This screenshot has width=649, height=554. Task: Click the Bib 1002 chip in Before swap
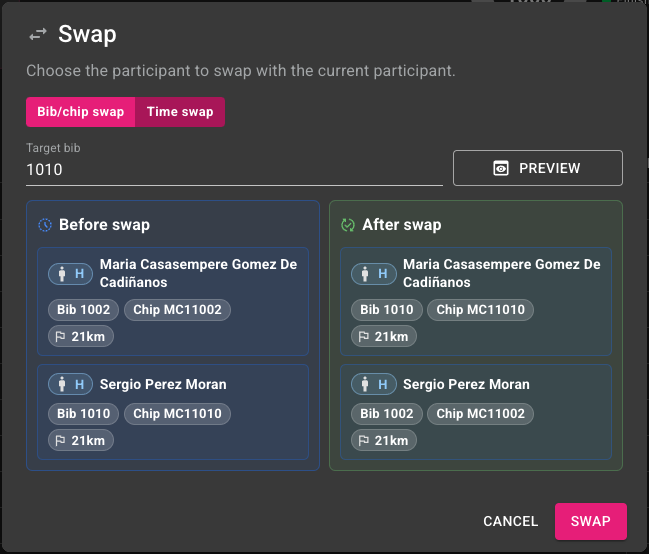[x=84, y=310]
